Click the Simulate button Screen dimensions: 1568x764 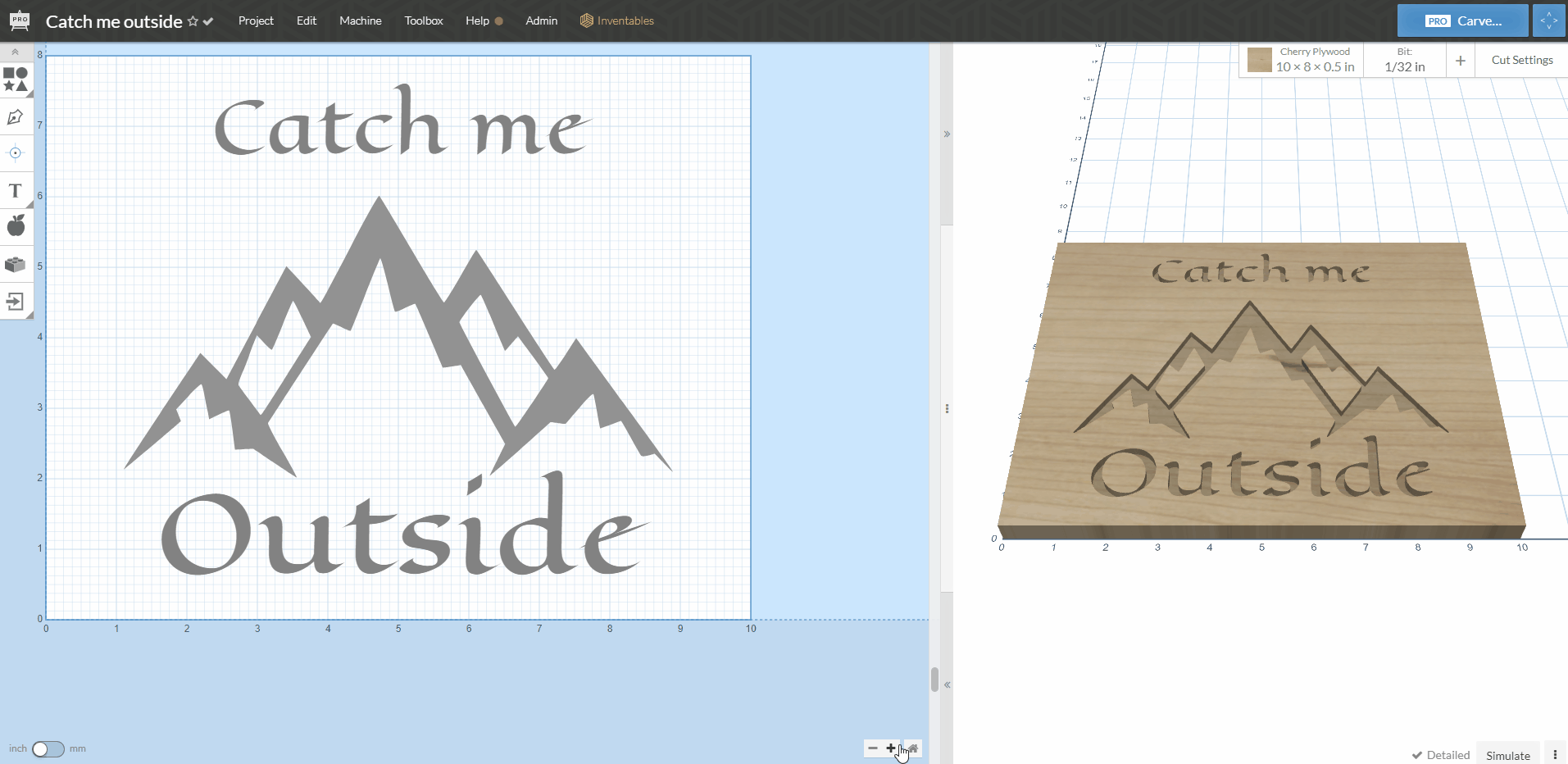tap(1507, 755)
